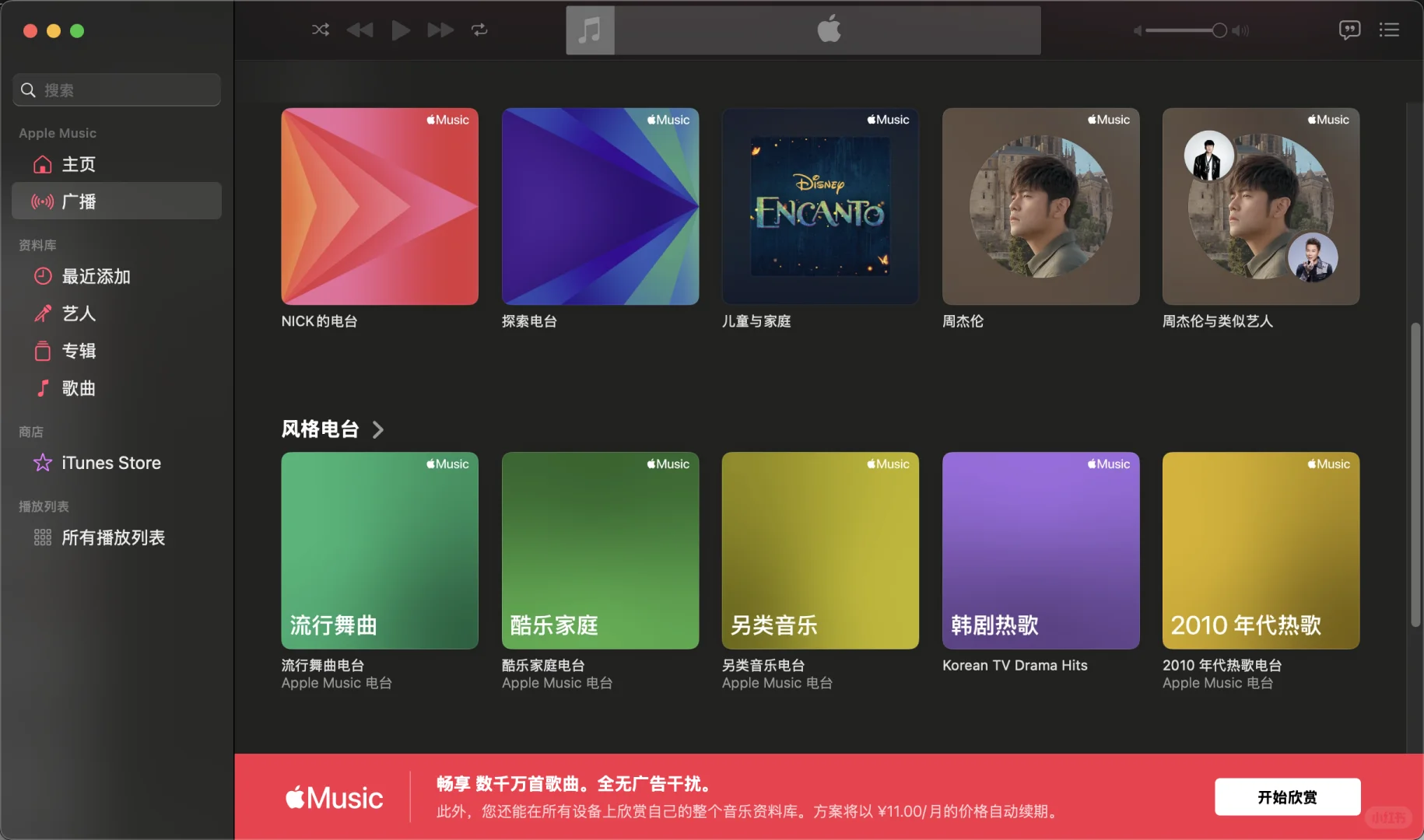This screenshot has width=1424, height=840.
Task: Open 所有播放列表 under 播放列表
Action: (x=114, y=537)
